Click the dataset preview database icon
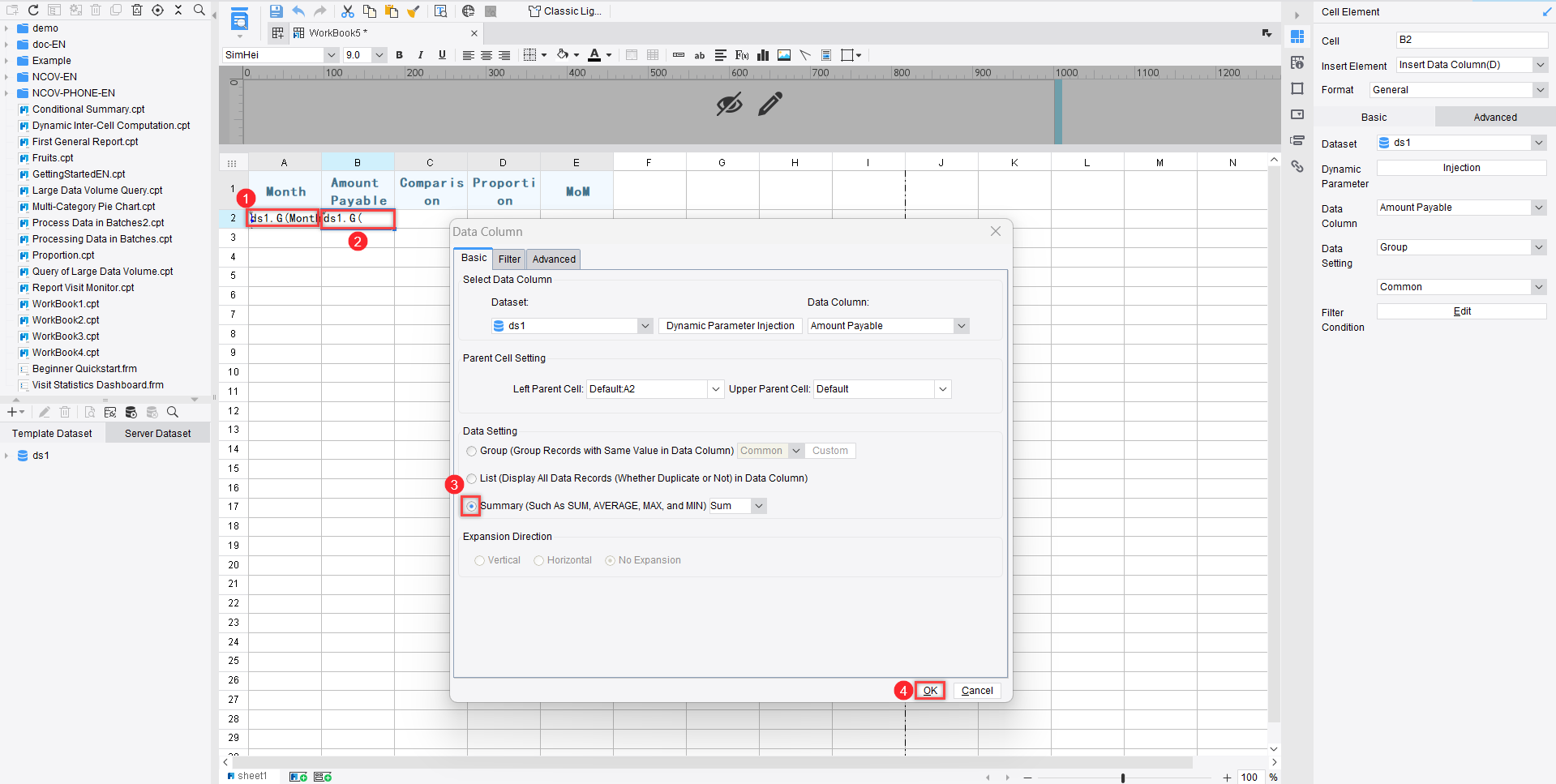 (x=131, y=412)
